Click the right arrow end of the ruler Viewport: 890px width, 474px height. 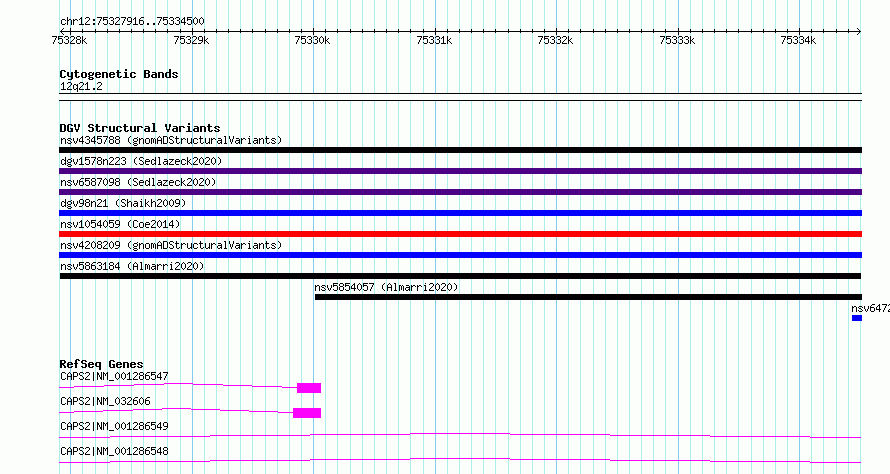(x=859, y=31)
